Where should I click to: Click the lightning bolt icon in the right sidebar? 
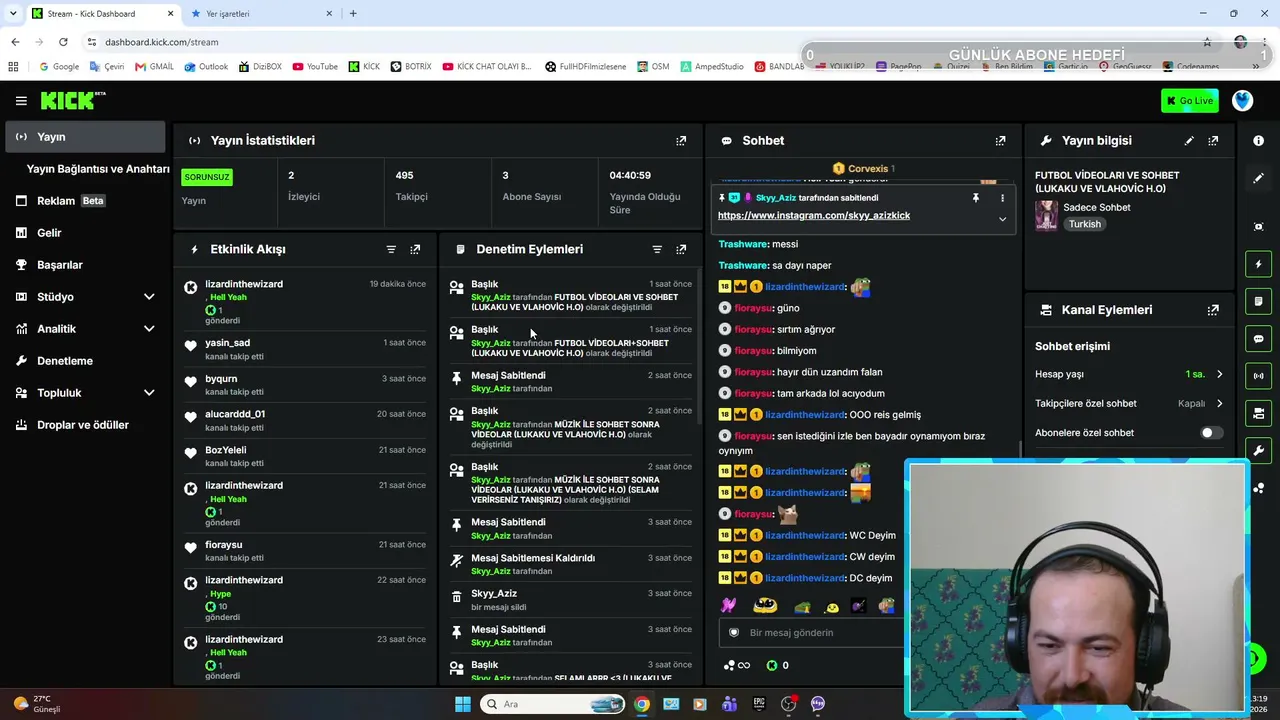1258,264
